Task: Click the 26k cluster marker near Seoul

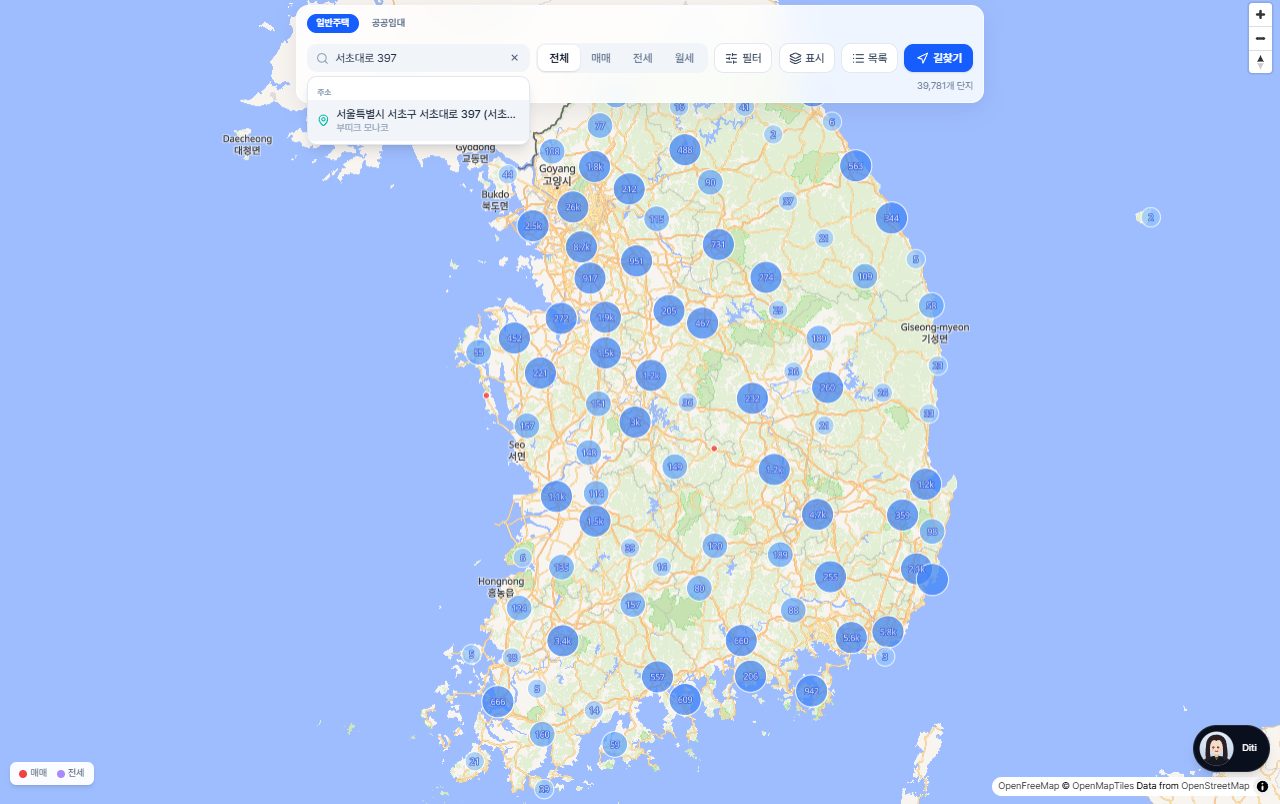Action: pyautogui.click(x=573, y=207)
